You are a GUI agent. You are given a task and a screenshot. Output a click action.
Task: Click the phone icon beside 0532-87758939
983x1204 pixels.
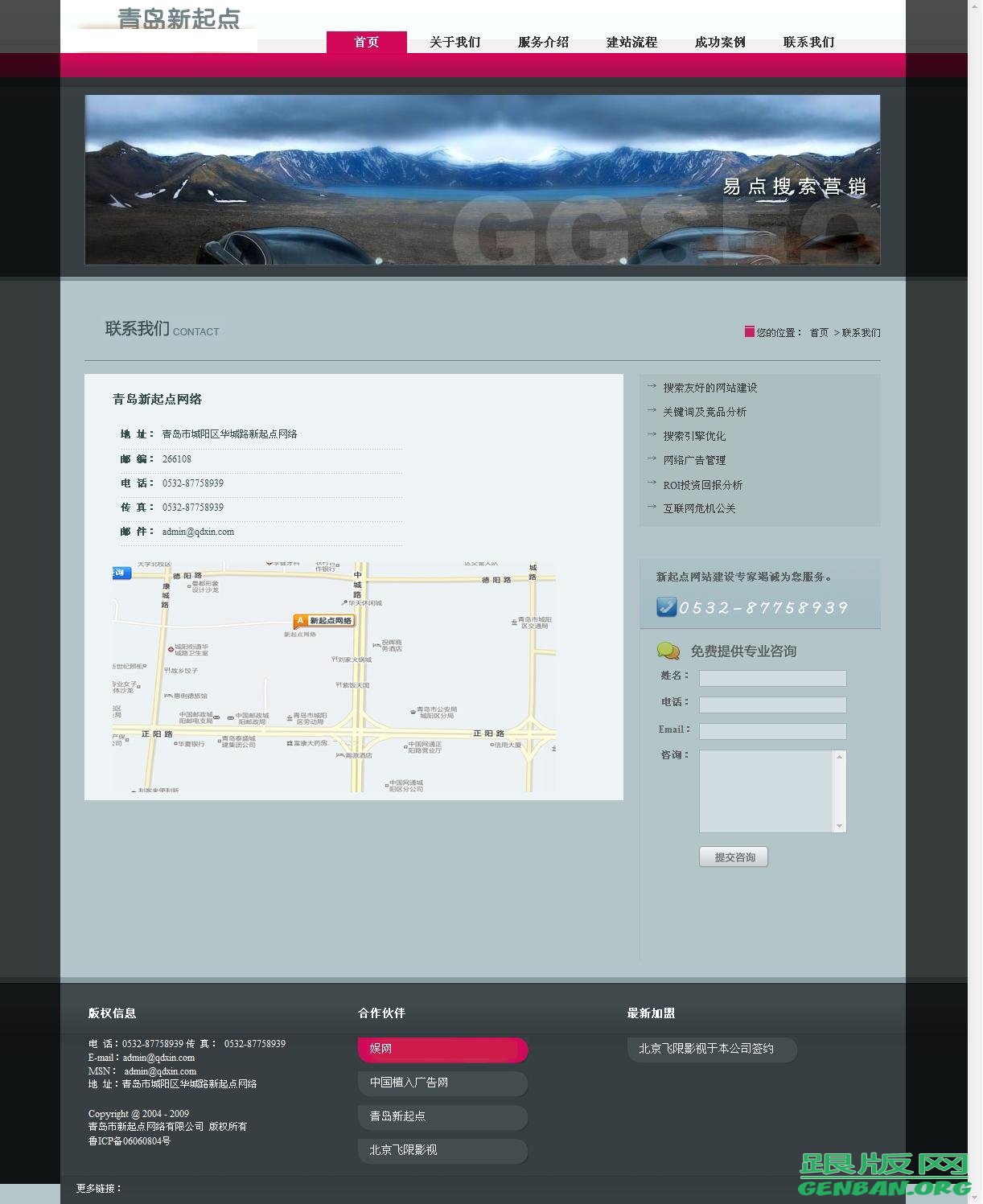[x=666, y=606]
